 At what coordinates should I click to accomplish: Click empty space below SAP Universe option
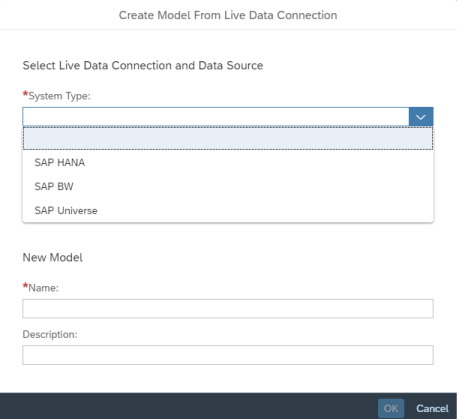pyautogui.click(x=228, y=237)
